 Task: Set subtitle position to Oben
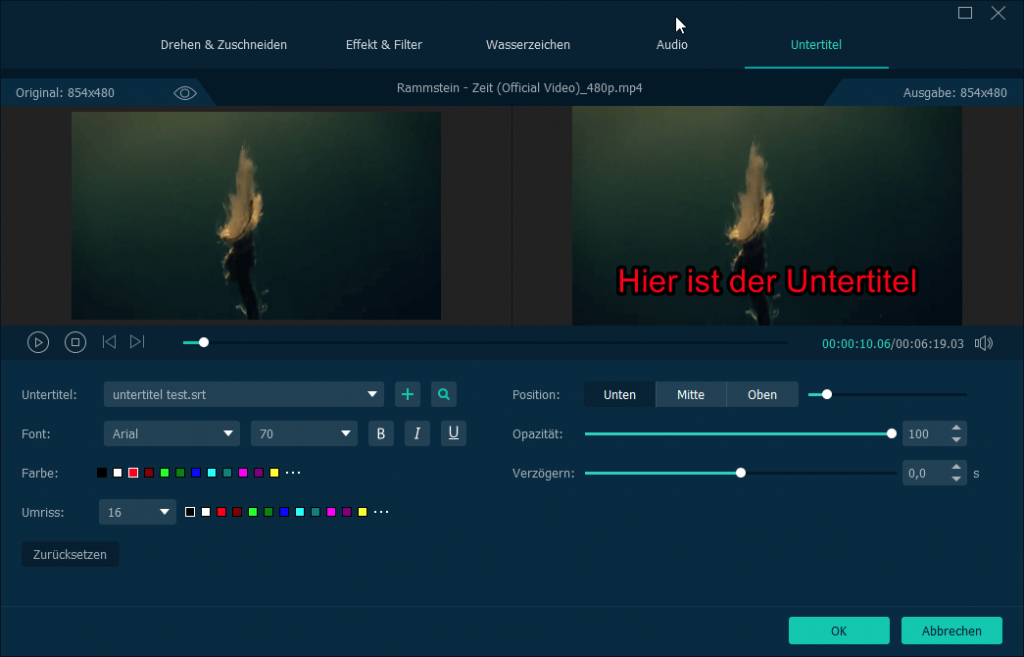coord(762,394)
